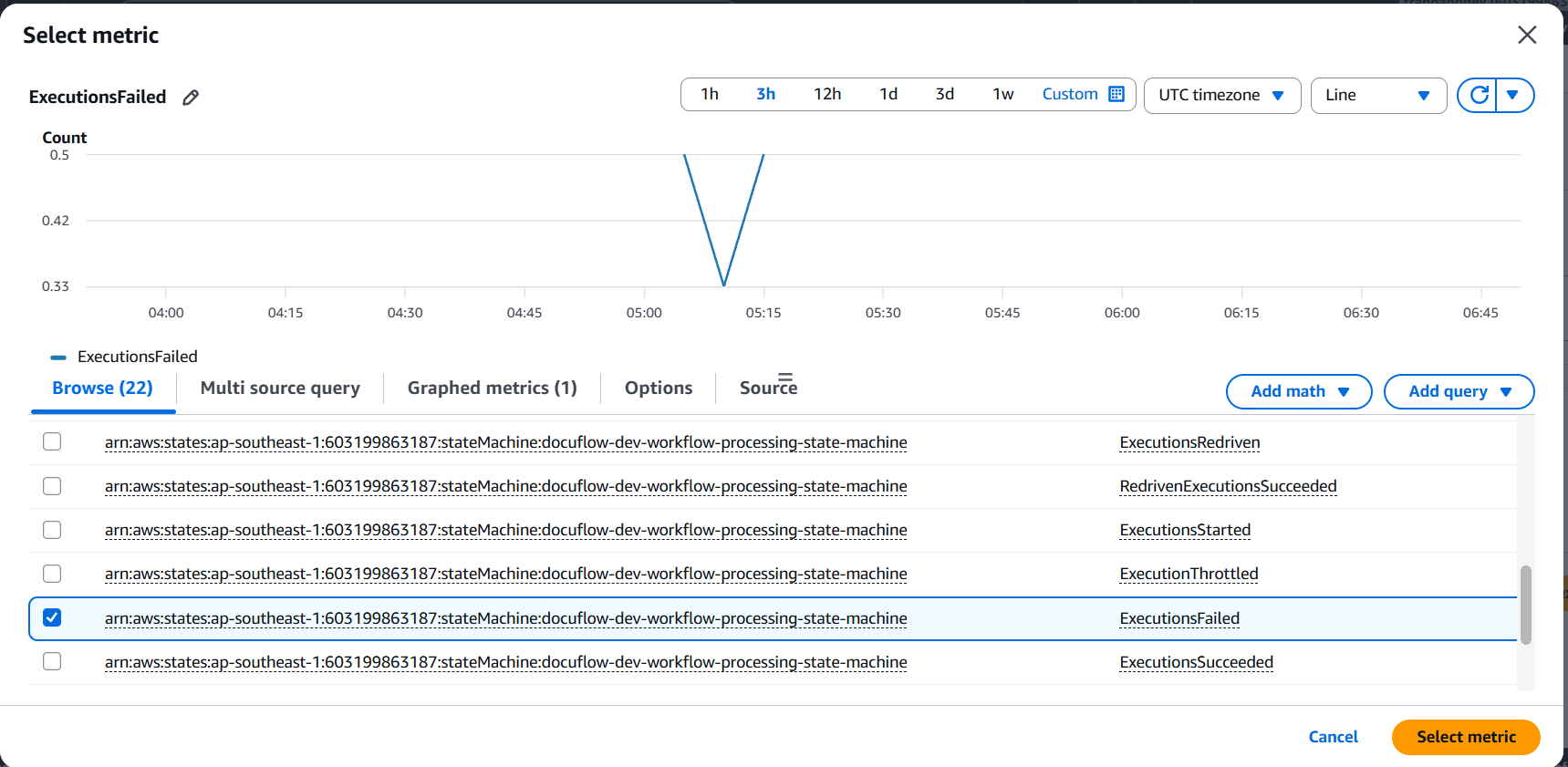Viewport: 1568px width, 767px height.
Task: Set time range to 1h
Action: tap(710, 94)
